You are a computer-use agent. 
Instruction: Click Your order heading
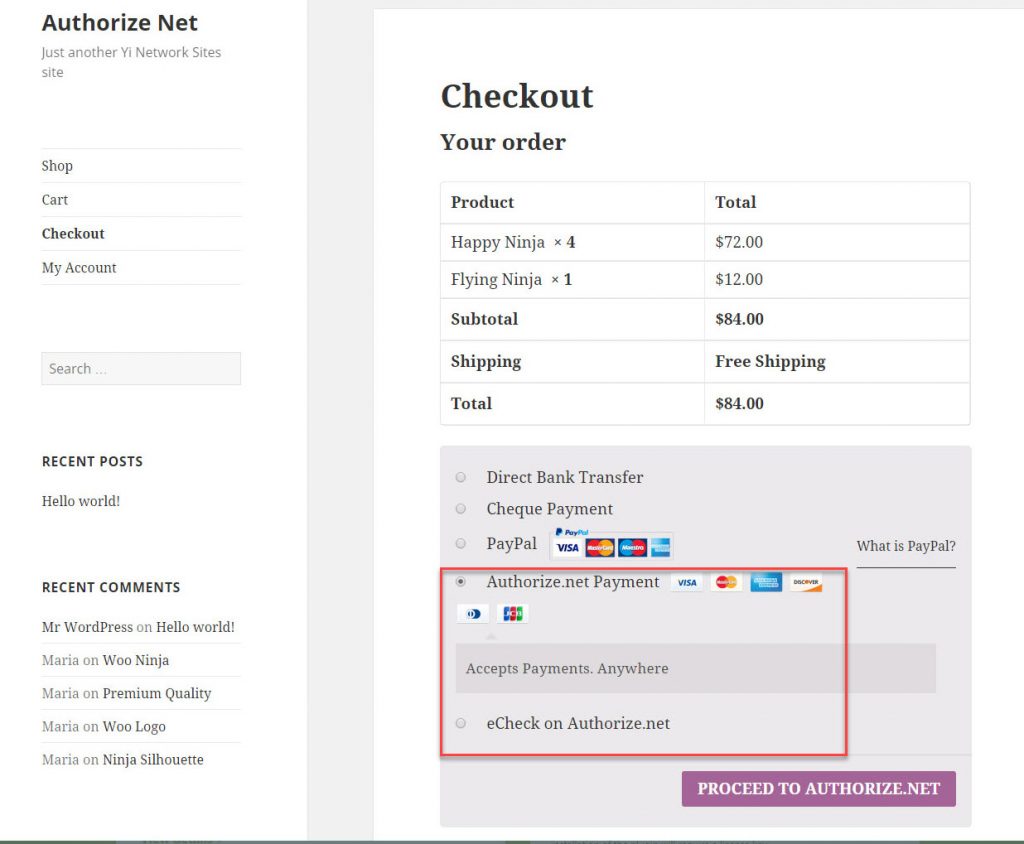pos(503,142)
